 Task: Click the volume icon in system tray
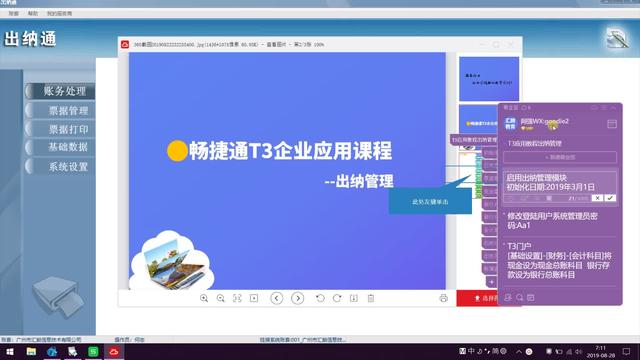pyautogui.click(x=578, y=351)
